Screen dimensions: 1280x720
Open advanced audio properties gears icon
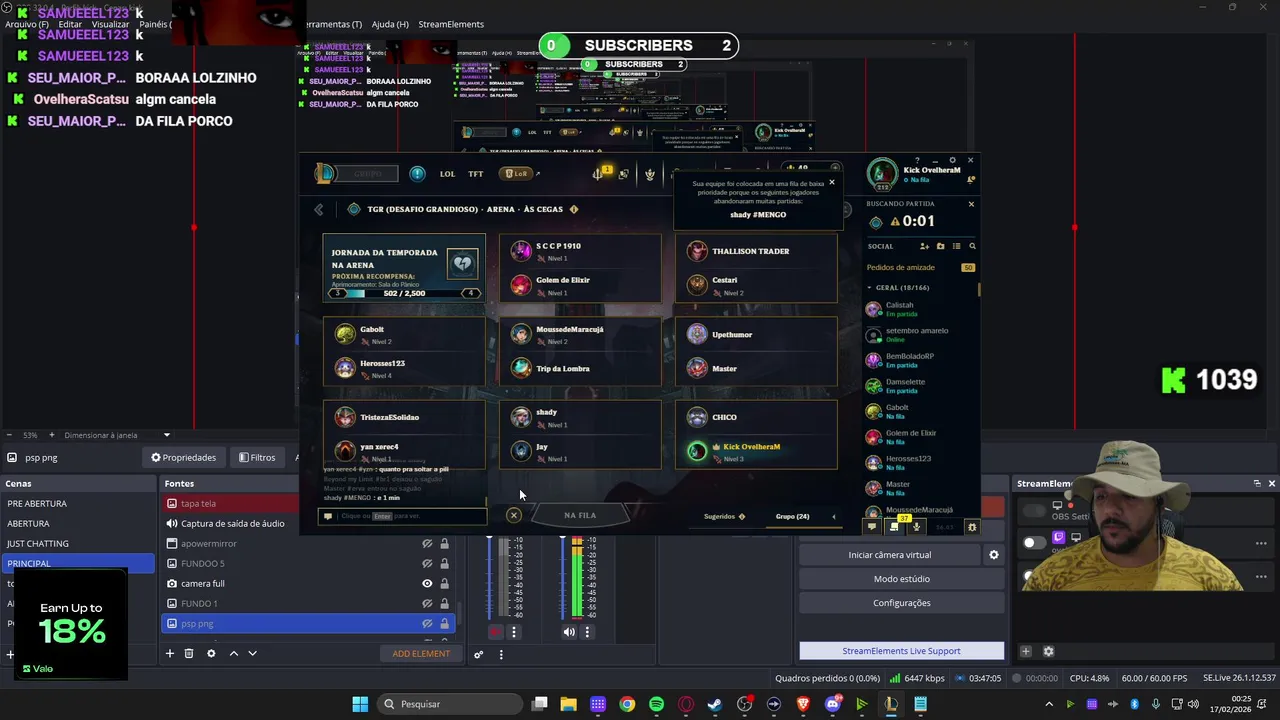[479, 654]
